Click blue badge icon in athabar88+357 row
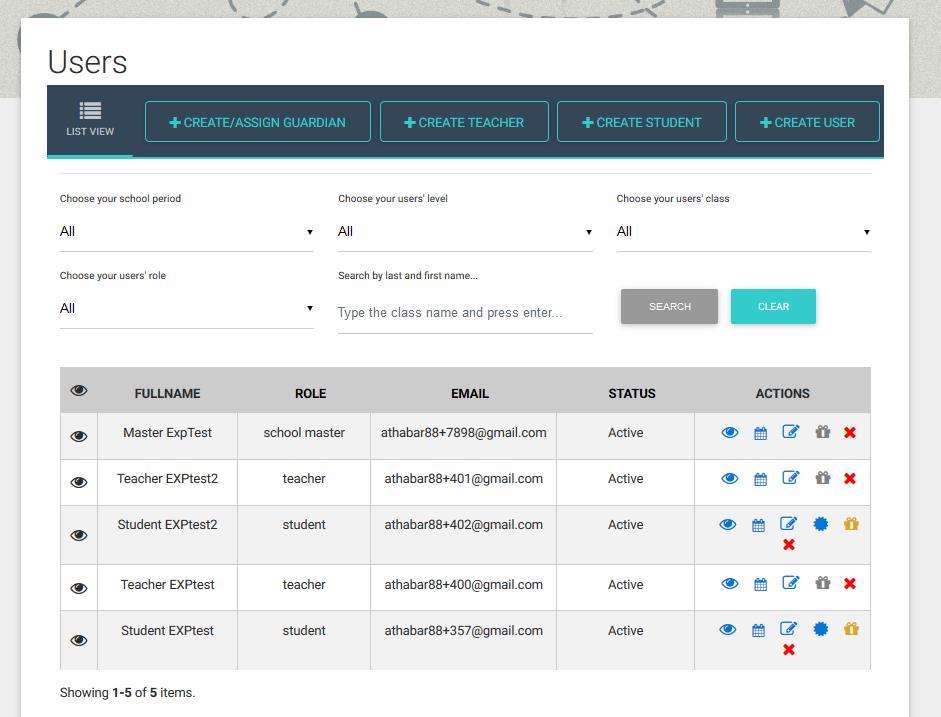941x717 pixels. click(x=821, y=629)
